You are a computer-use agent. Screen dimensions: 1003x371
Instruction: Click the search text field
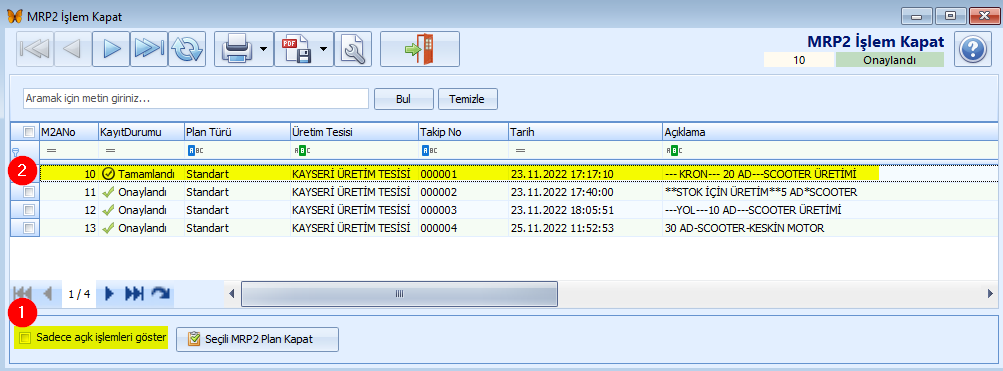(x=196, y=99)
